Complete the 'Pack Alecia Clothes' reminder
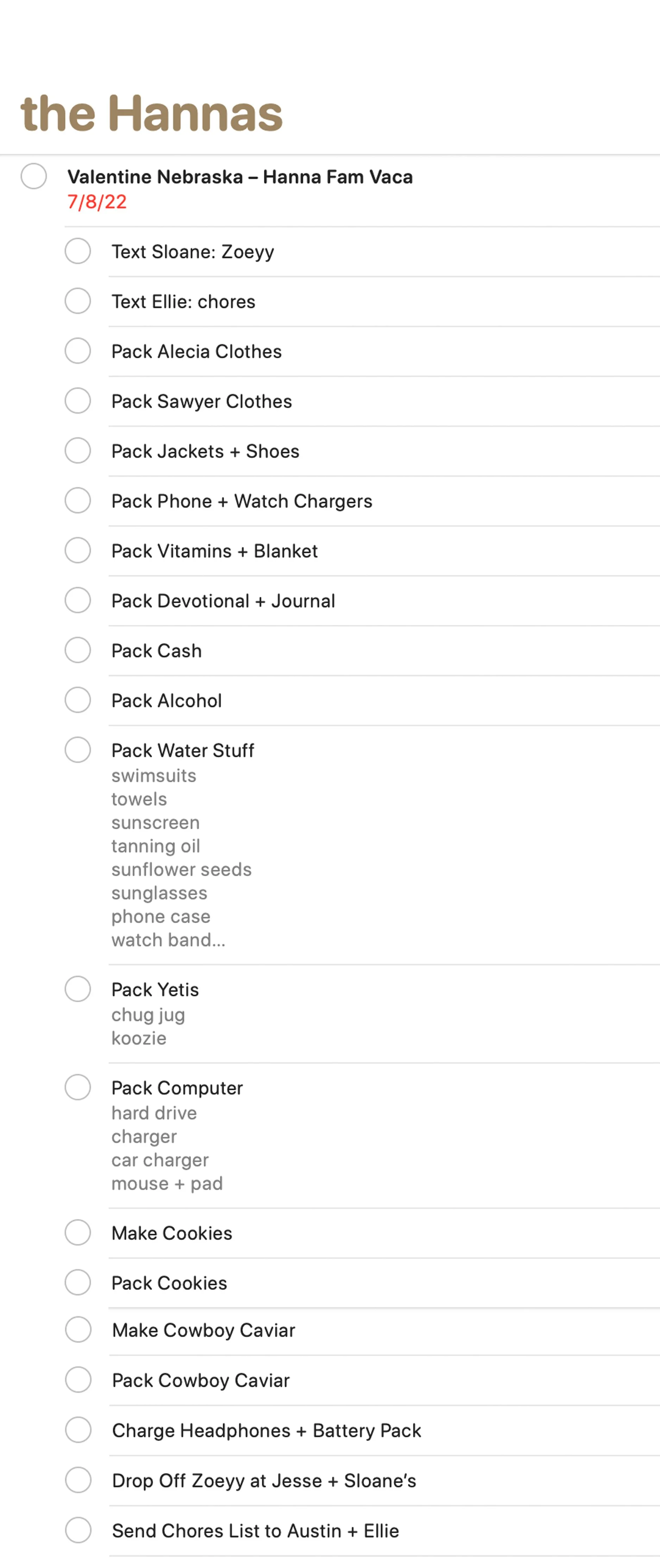Image resolution: width=660 pixels, height=1568 pixels. click(77, 350)
